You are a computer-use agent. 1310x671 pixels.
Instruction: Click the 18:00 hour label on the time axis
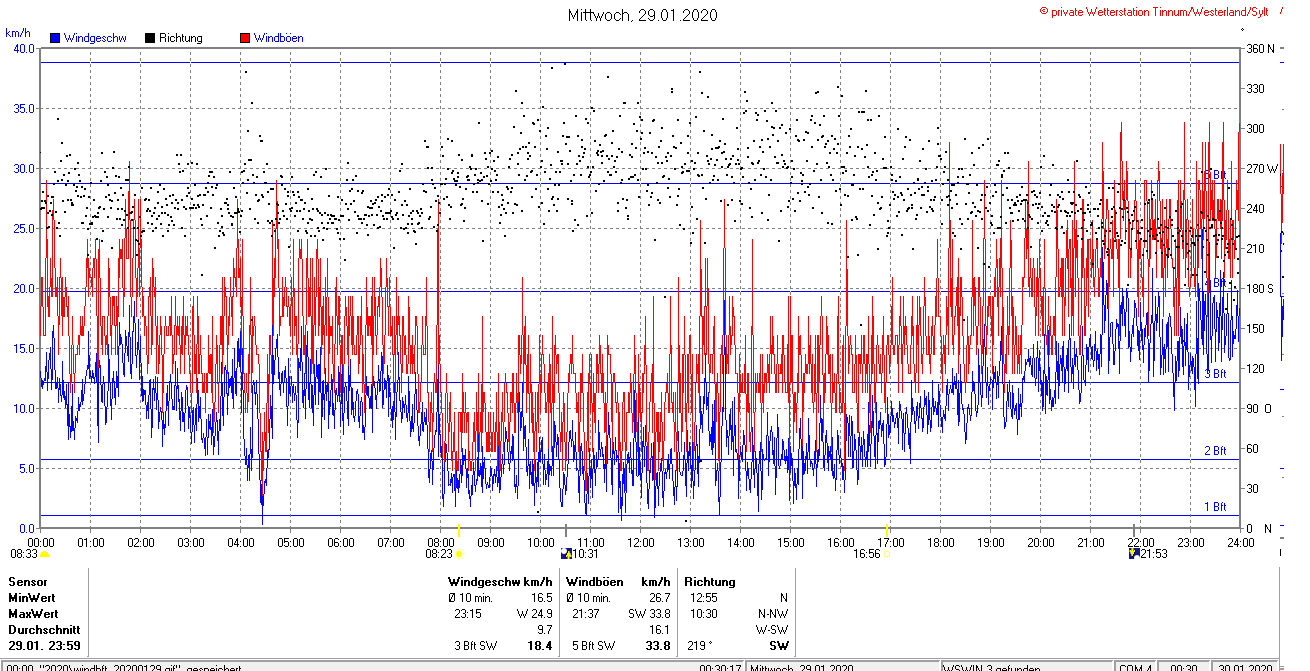coord(941,542)
